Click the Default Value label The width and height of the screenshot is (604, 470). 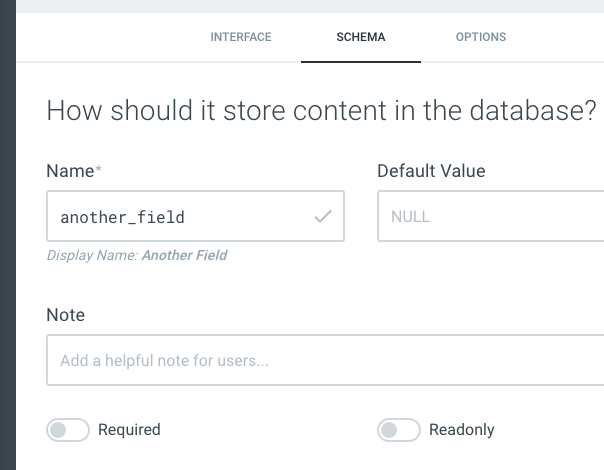(x=431, y=171)
